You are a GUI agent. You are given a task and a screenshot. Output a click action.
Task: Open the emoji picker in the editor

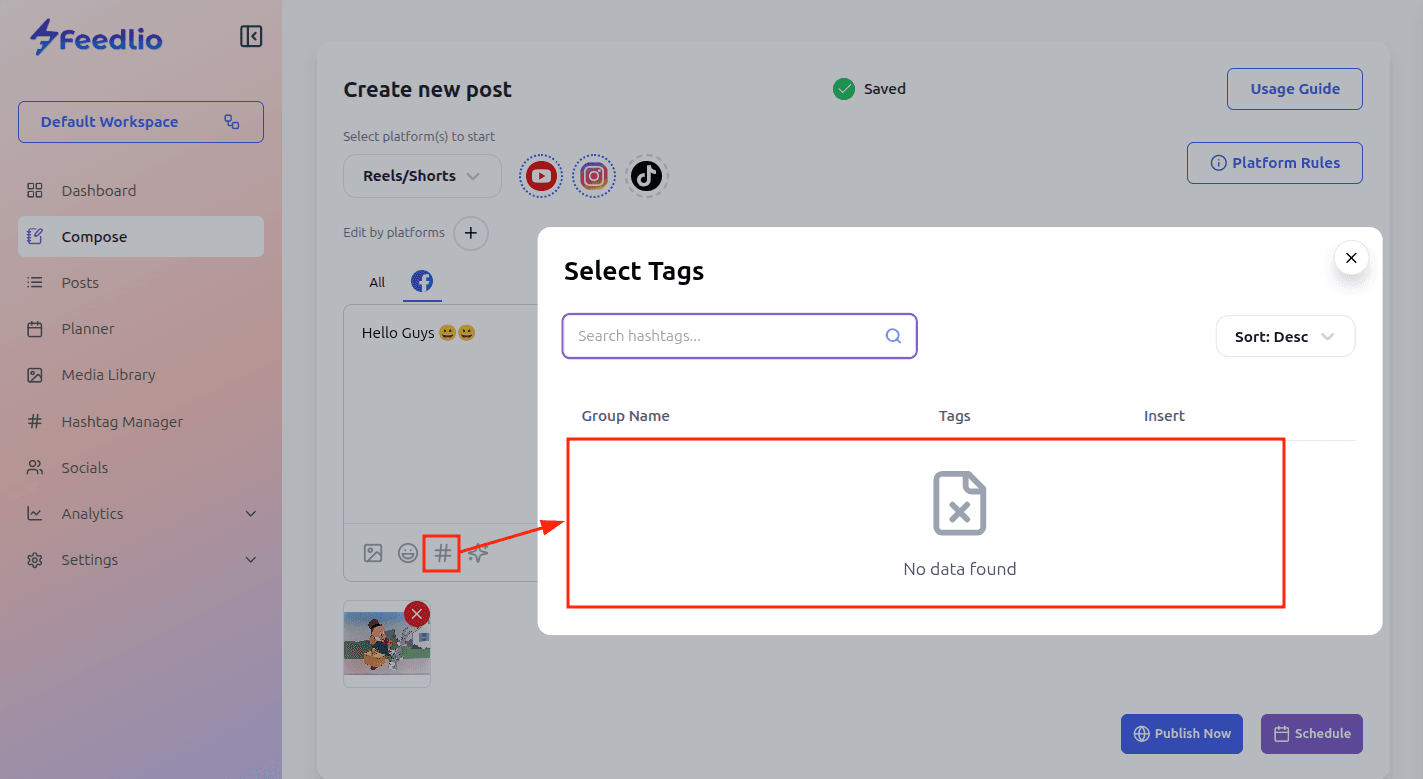click(408, 553)
